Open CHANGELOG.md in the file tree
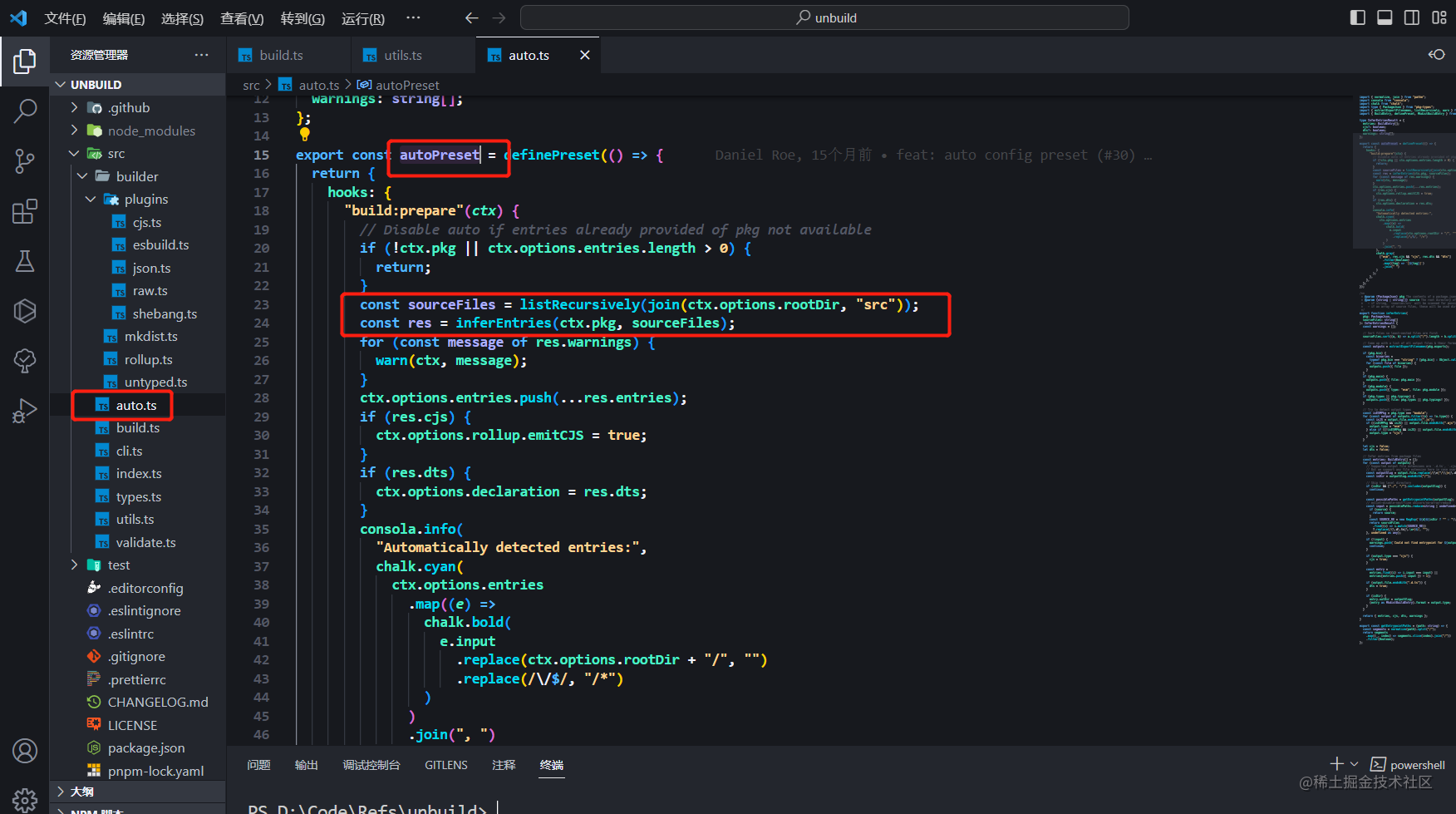Screen dimensions: 1456x814 [138, 702]
